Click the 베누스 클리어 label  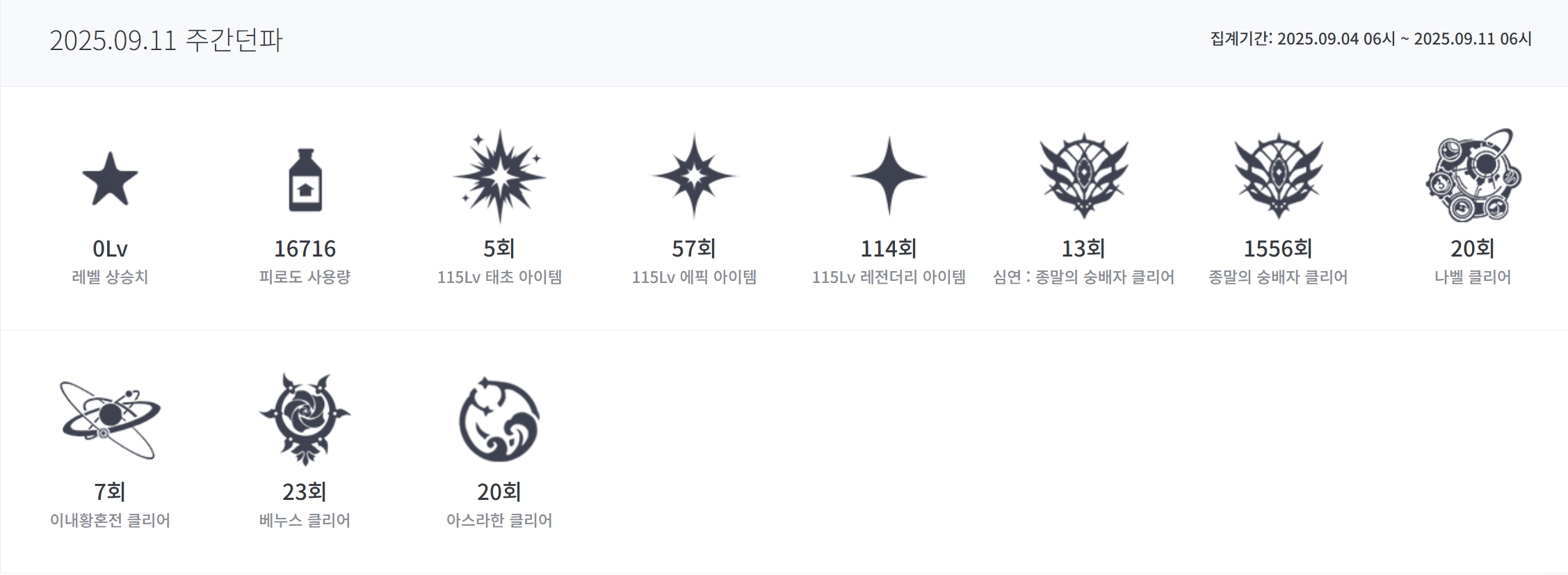305,520
